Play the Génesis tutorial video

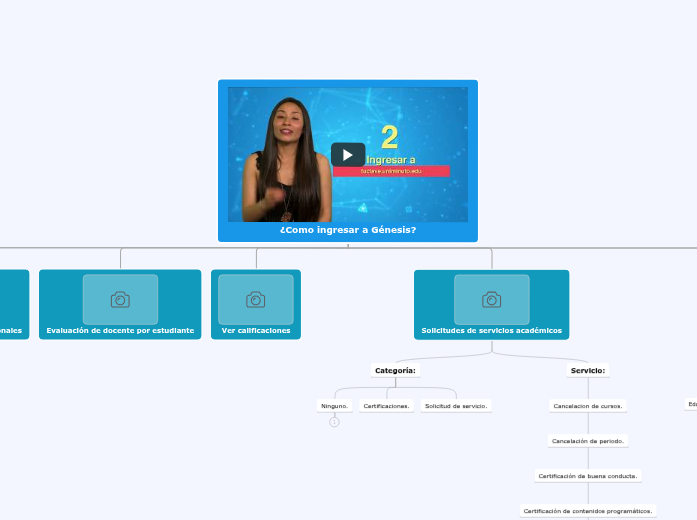[x=347, y=155]
